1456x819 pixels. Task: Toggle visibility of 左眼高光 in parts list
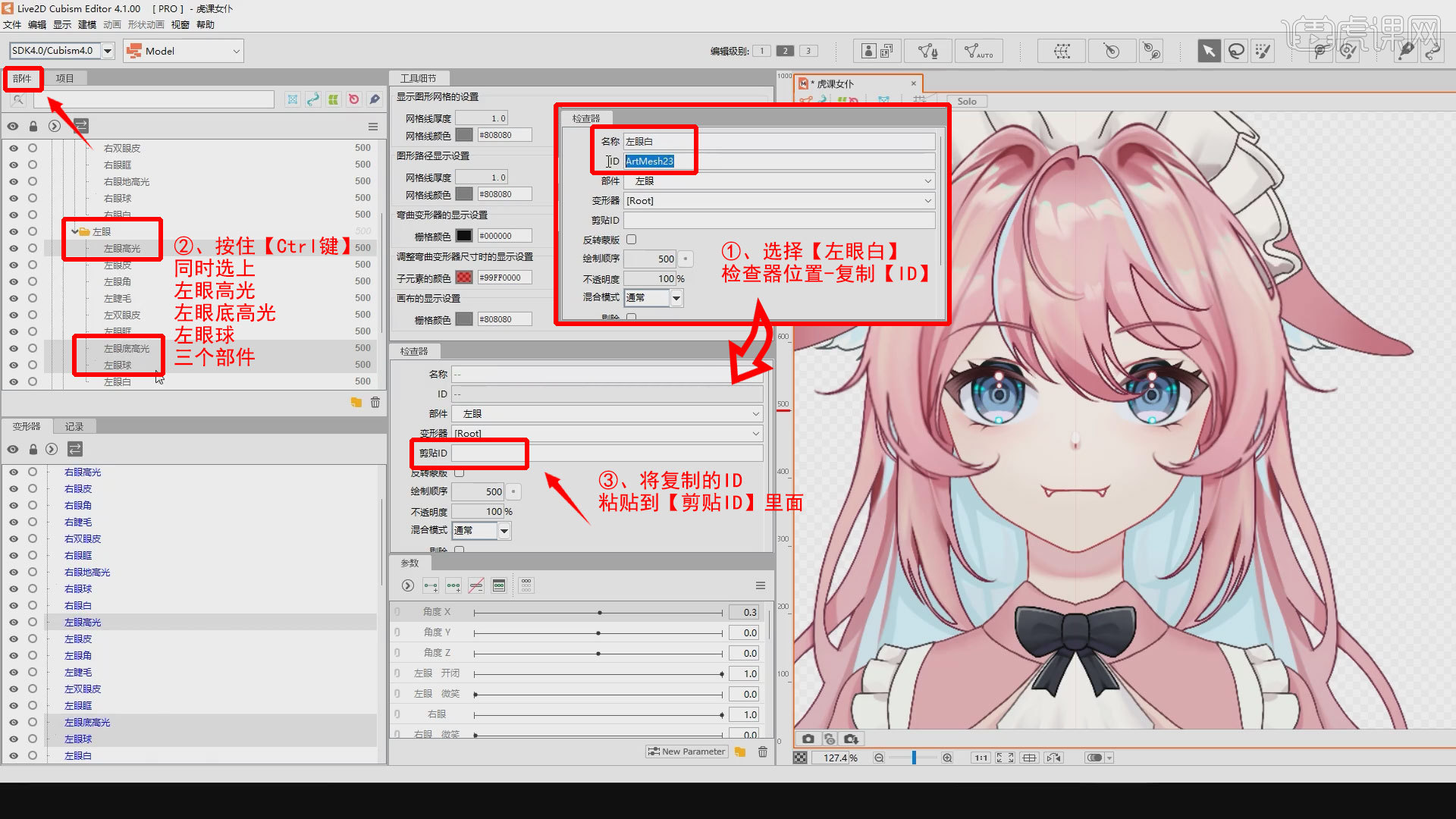click(14, 248)
